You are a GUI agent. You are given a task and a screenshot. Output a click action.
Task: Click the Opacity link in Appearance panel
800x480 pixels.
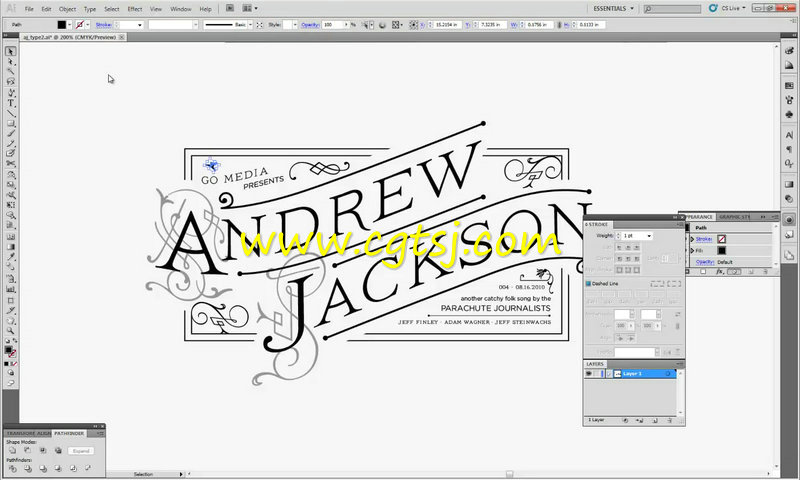(705, 262)
